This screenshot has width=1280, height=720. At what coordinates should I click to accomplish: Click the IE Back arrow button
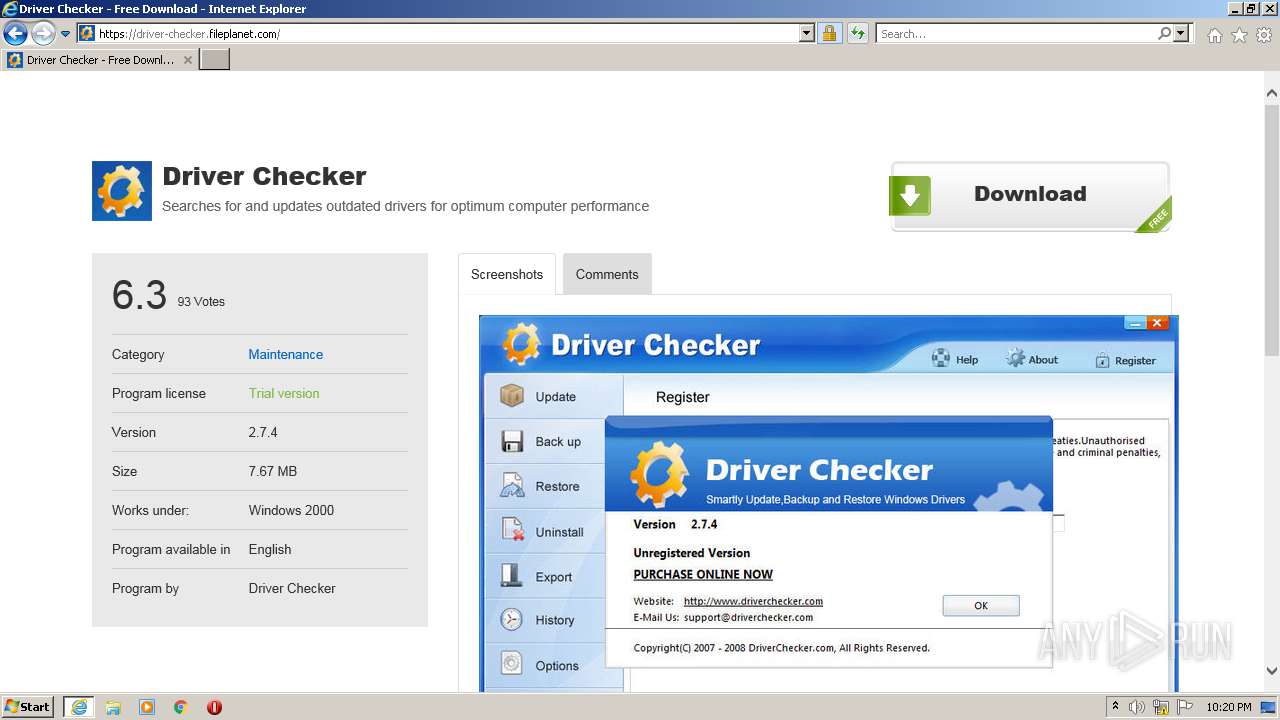[15, 34]
